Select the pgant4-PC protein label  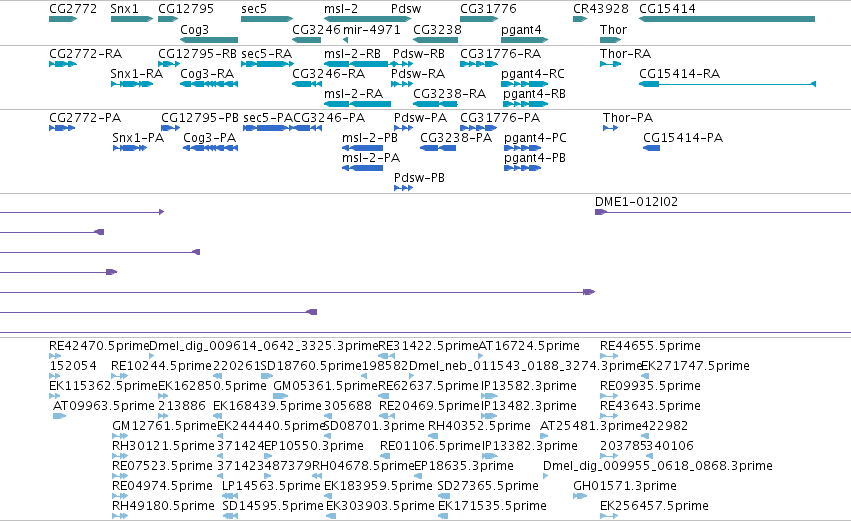pos(535,138)
